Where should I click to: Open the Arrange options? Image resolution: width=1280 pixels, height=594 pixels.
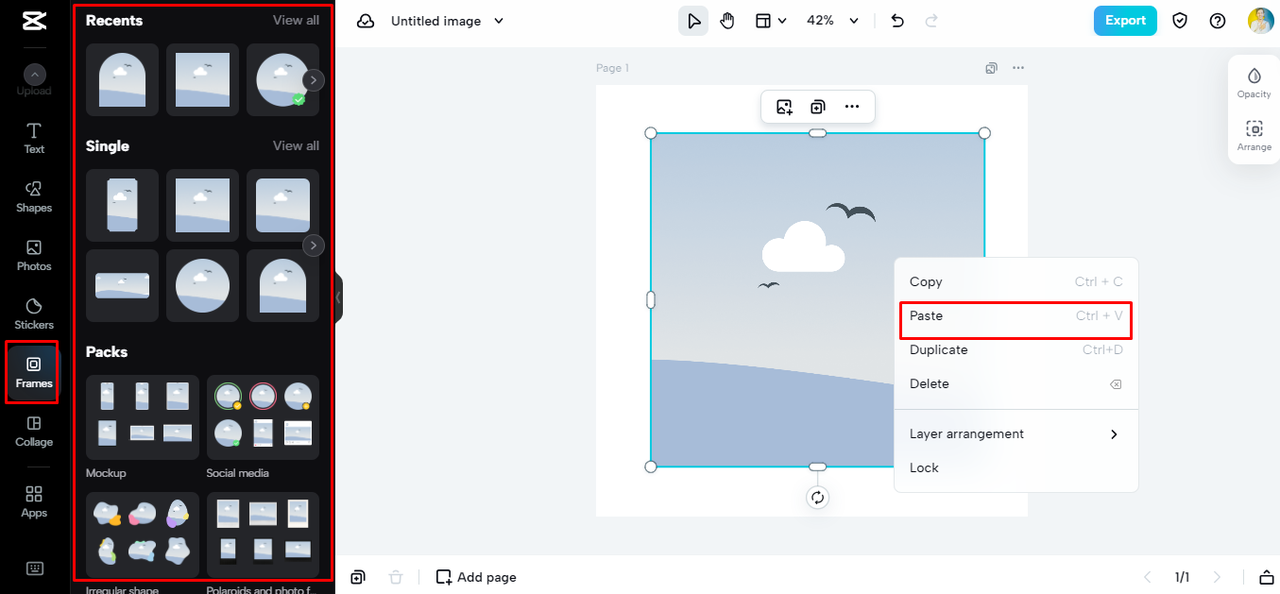coord(1254,135)
